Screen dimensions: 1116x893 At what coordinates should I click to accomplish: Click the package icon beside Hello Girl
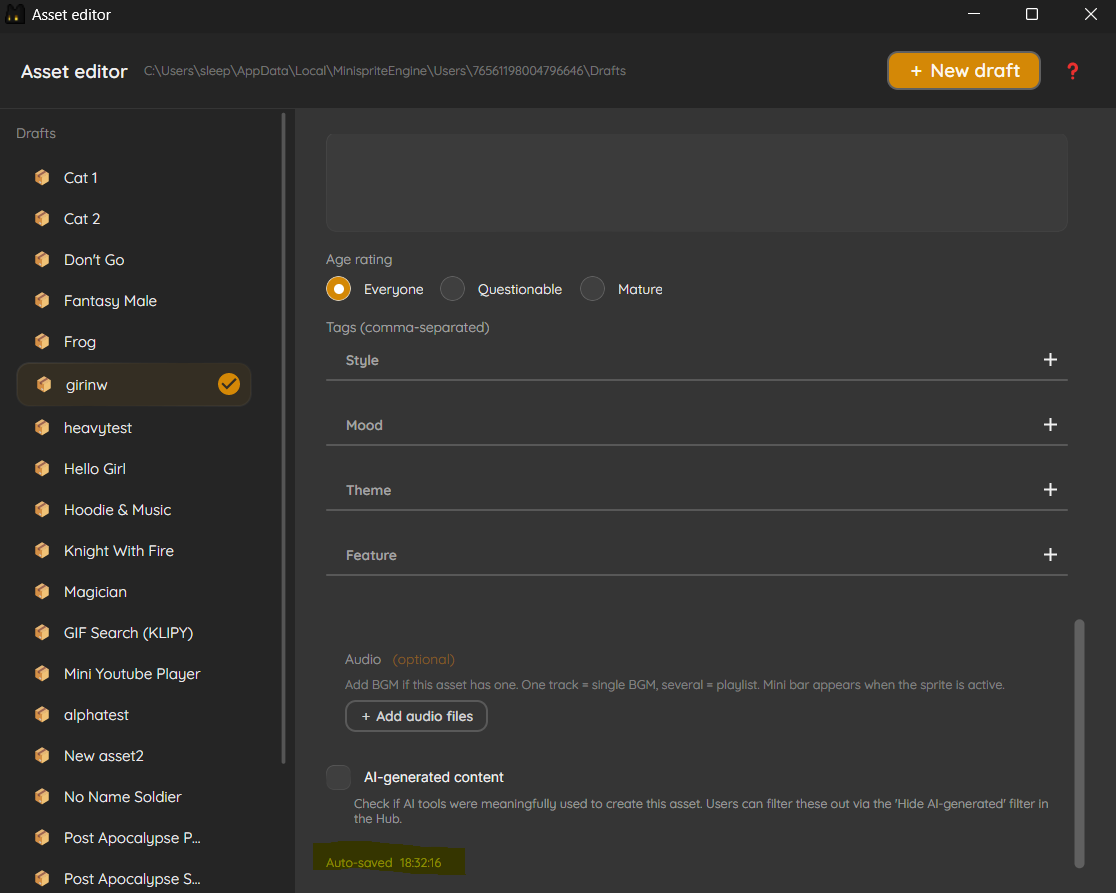click(43, 468)
